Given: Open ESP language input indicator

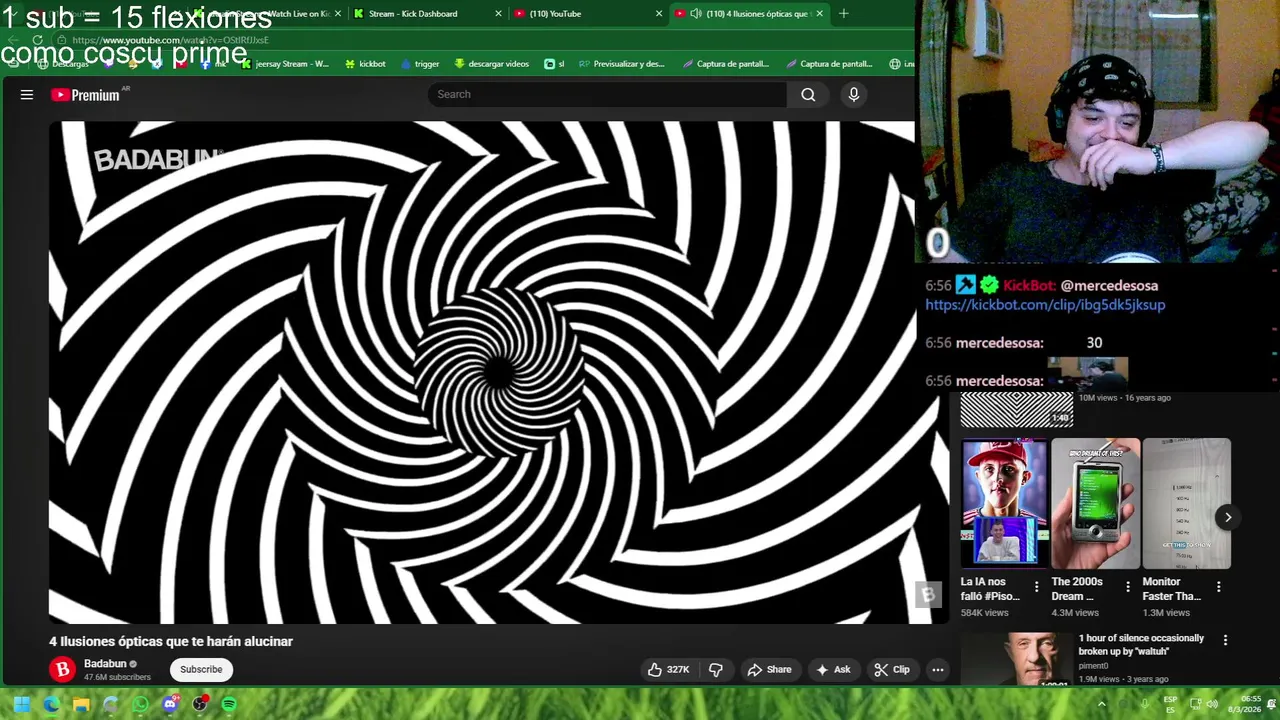Looking at the screenshot, I should pos(1170,704).
